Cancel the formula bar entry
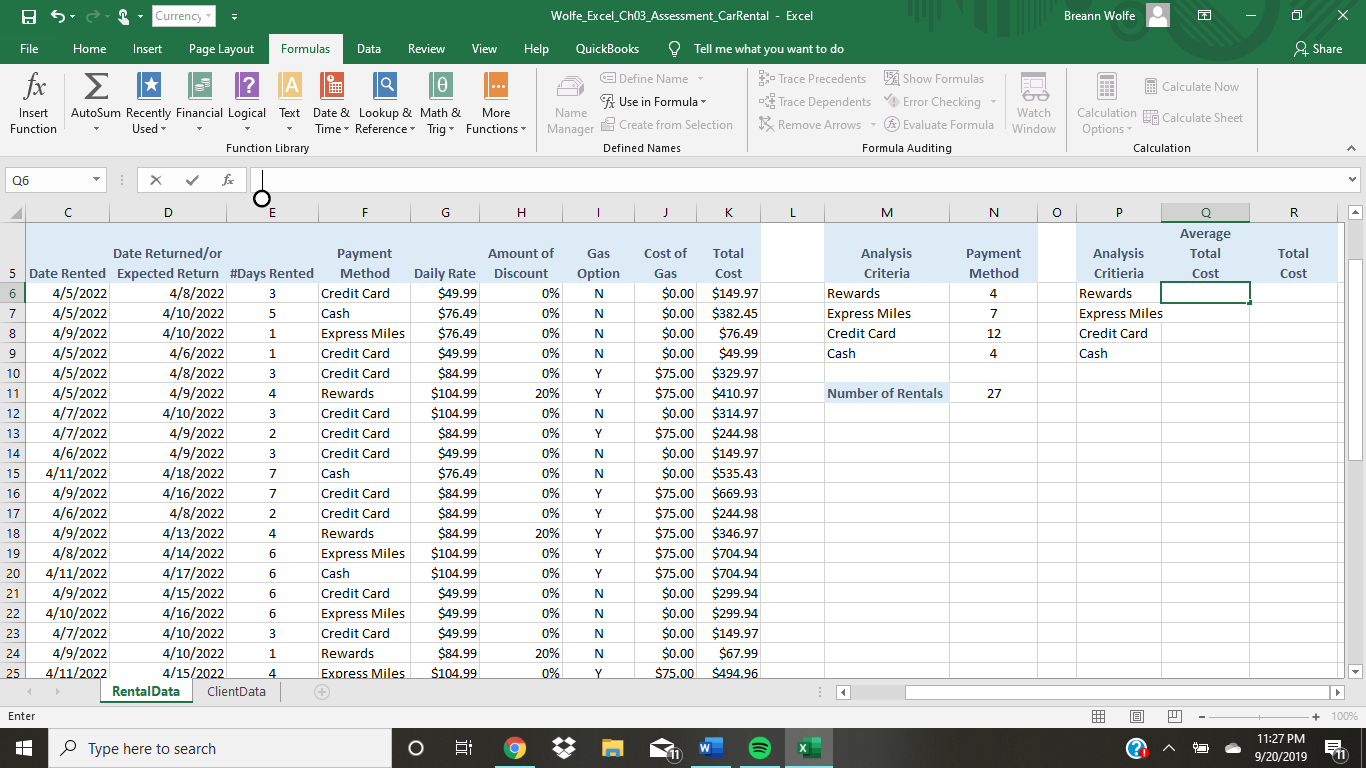The height and width of the screenshot is (768, 1366). [156, 180]
